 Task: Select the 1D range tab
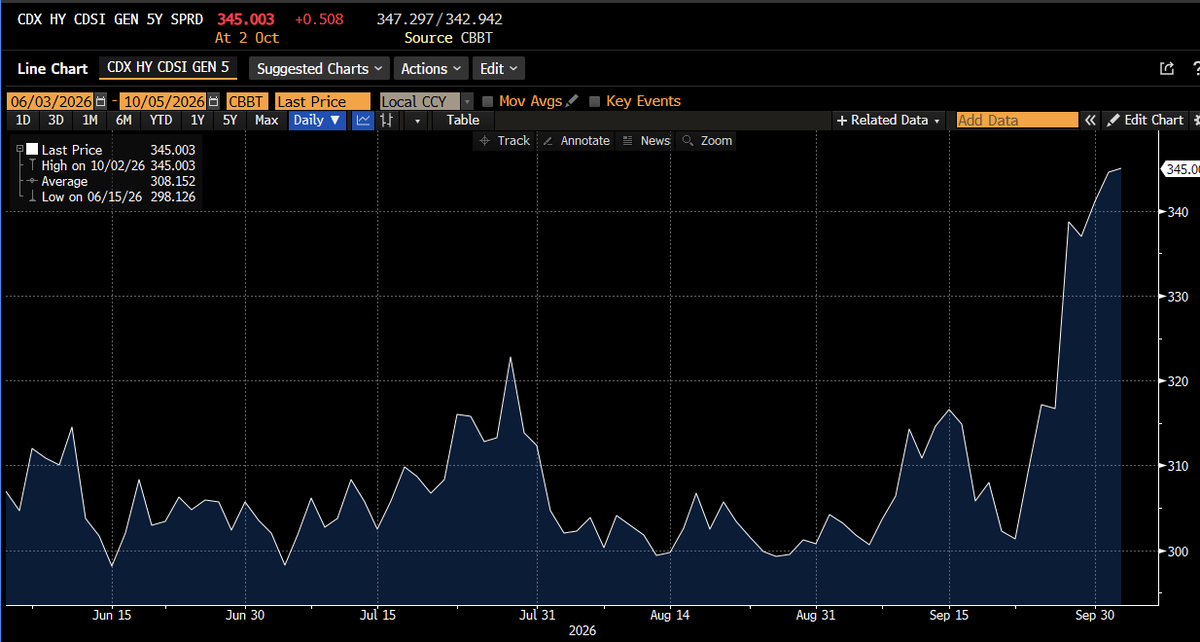coord(23,120)
